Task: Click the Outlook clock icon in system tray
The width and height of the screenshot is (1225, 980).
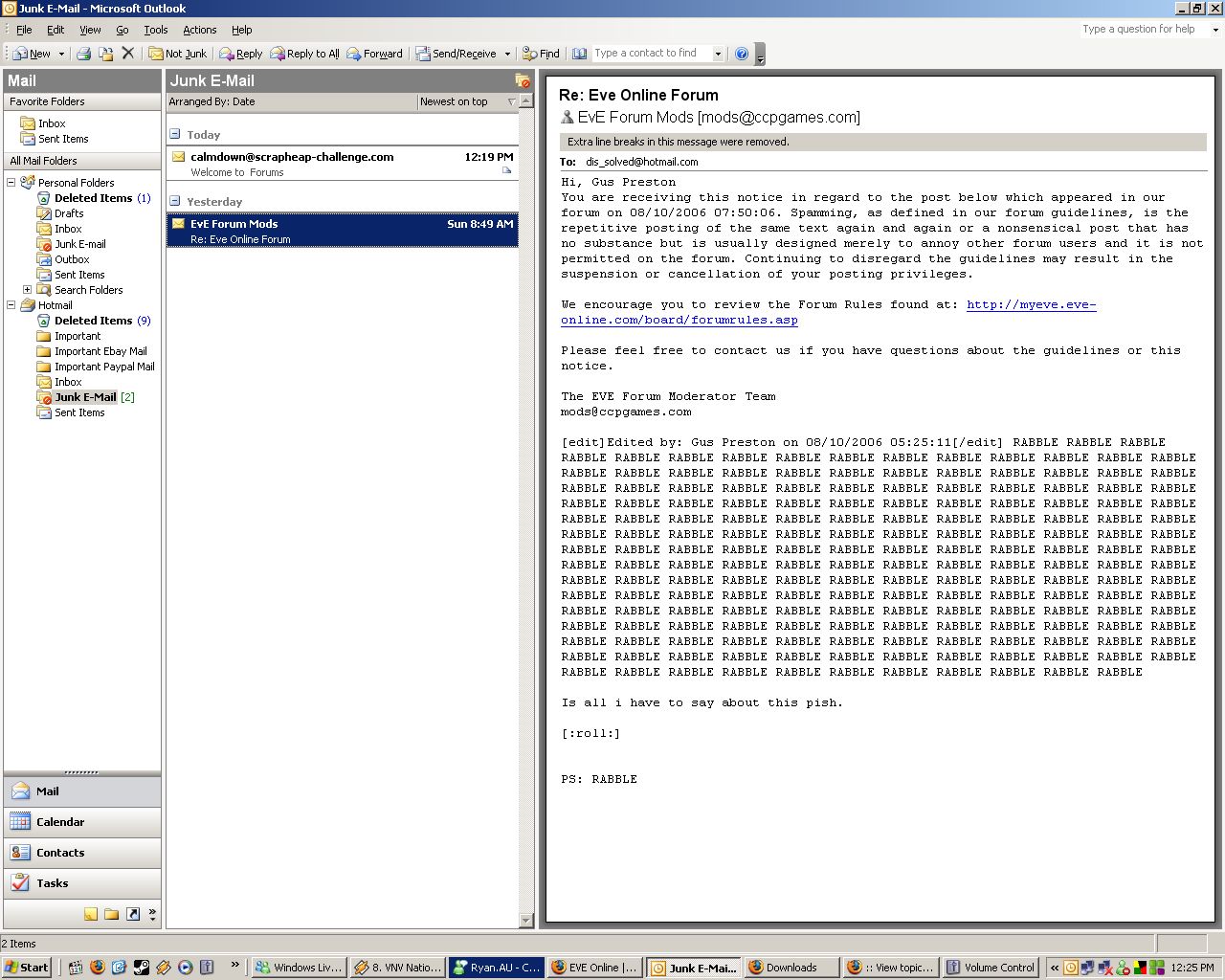Action: pyautogui.click(x=1071, y=968)
